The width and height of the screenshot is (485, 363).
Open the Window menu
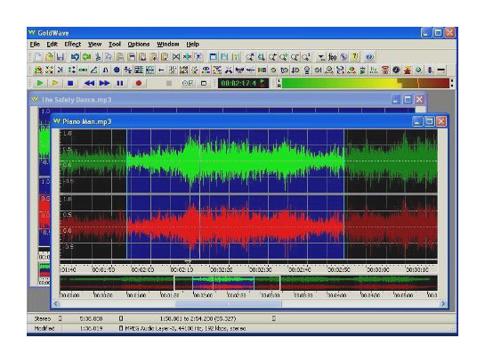[168, 44]
